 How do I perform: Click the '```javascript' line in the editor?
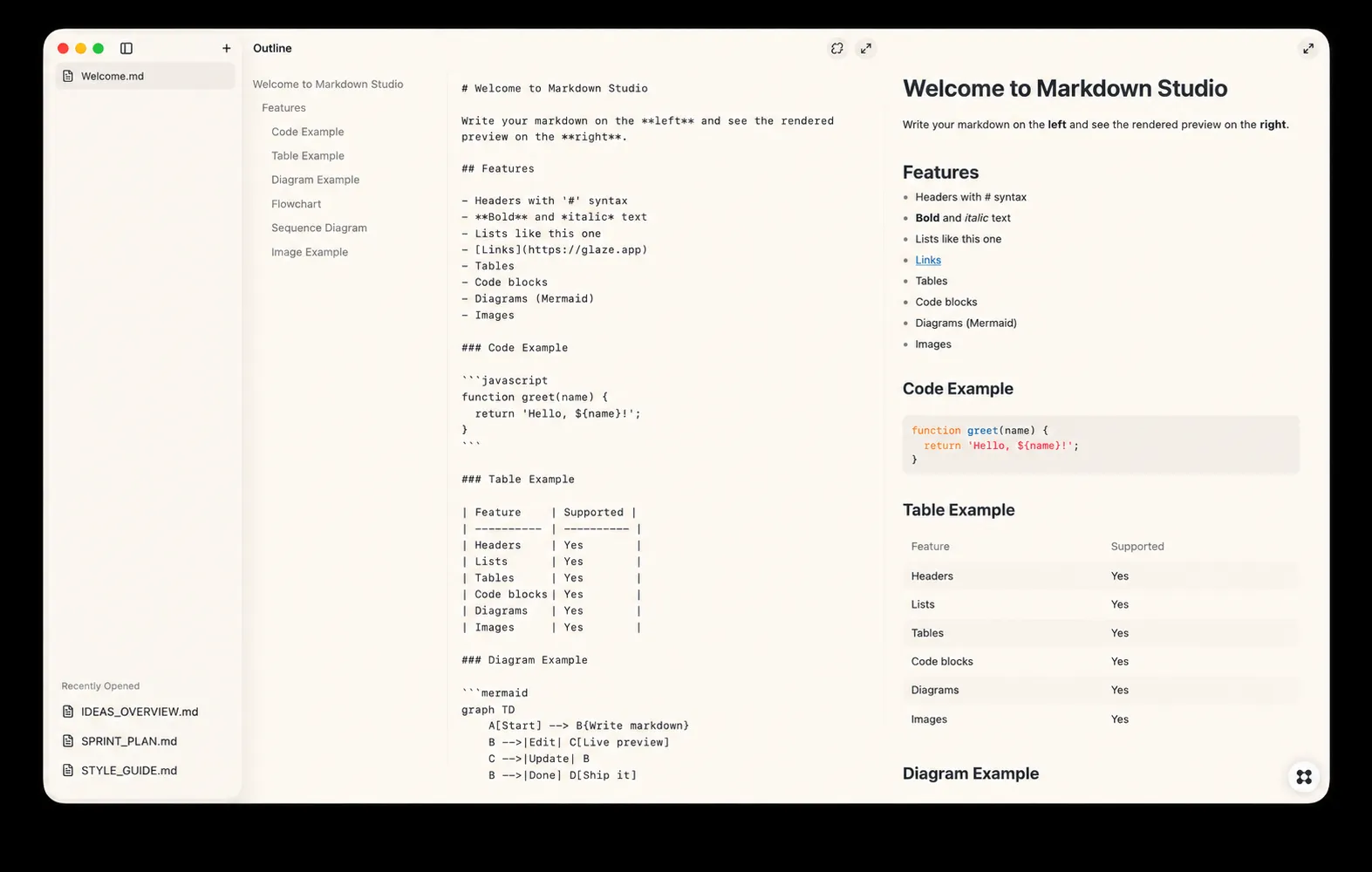[504, 380]
